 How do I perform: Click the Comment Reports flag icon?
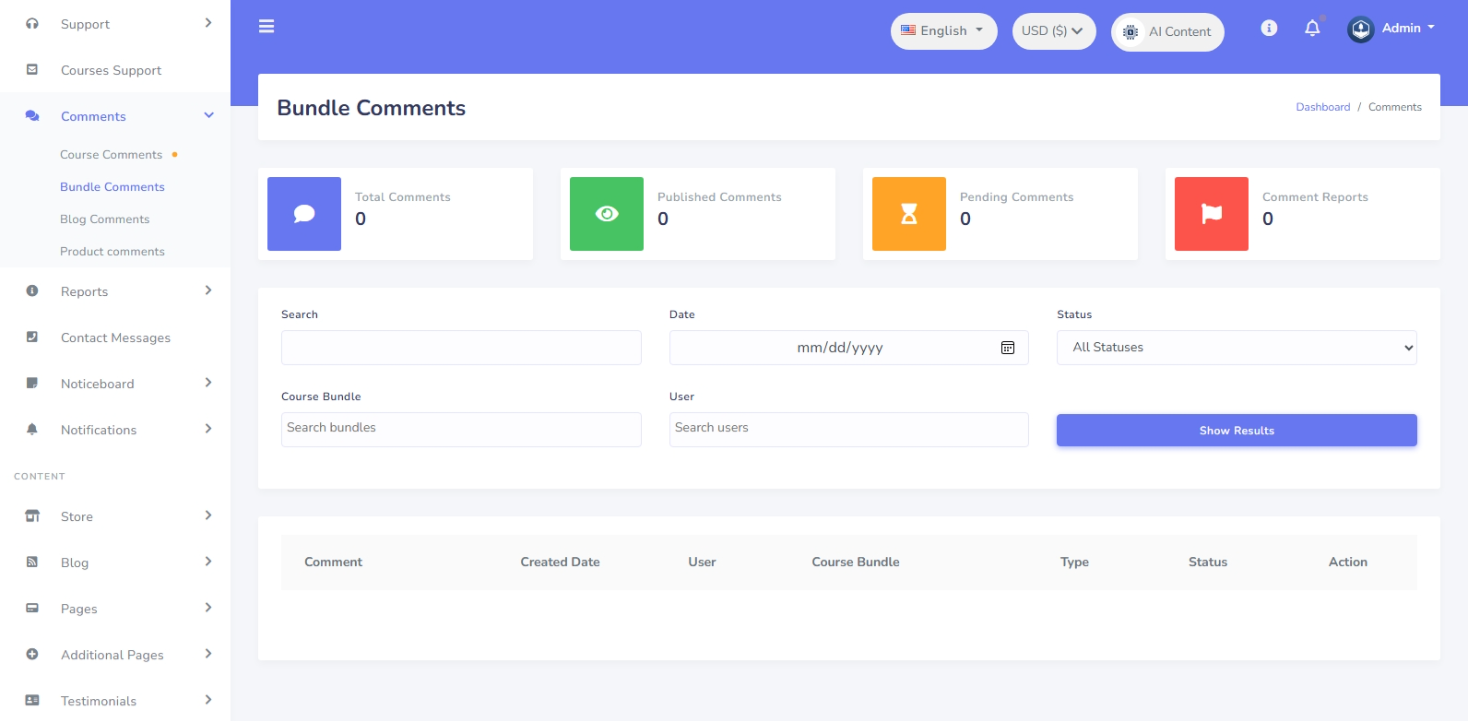[x=1211, y=214]
